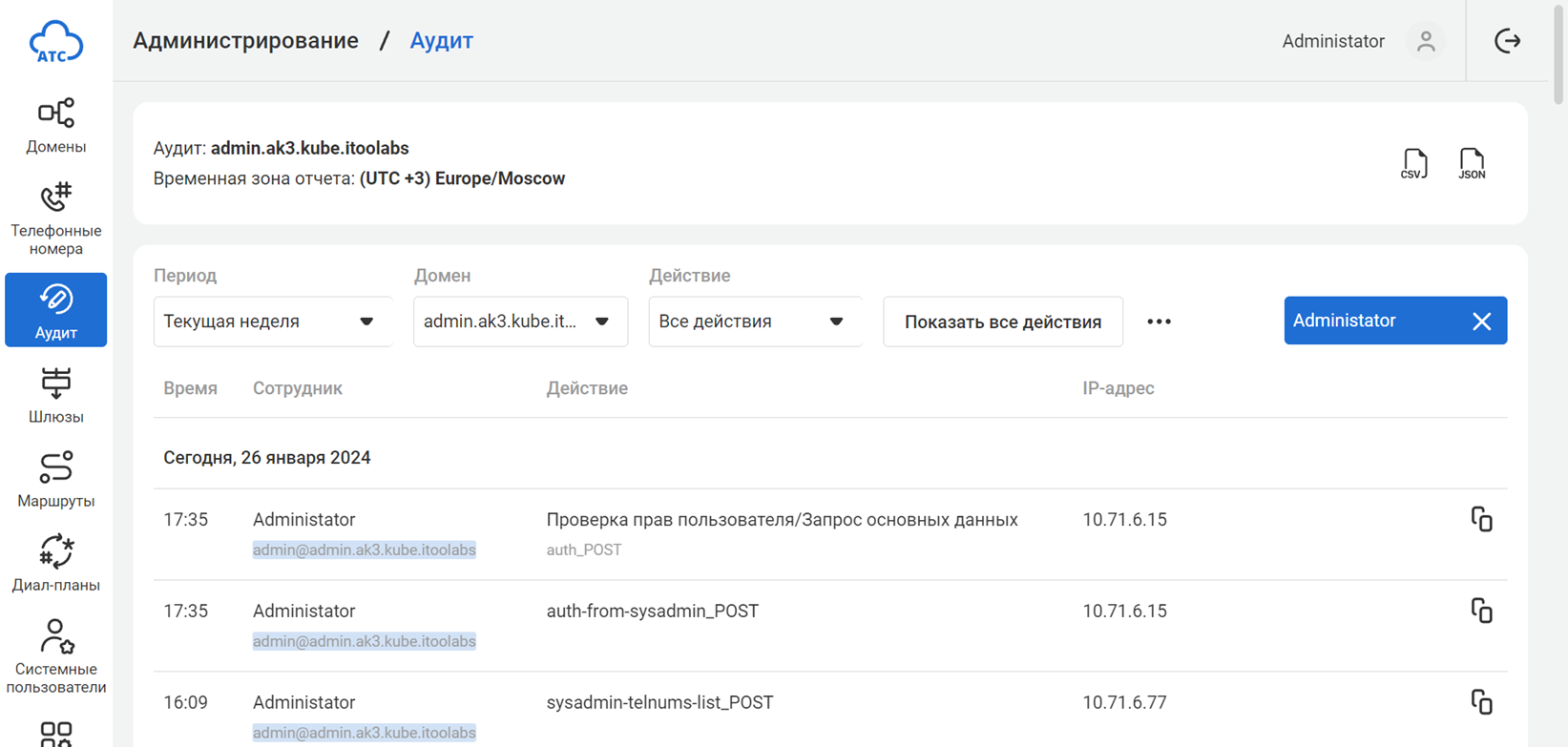
Task: Expand the Действие dropdown
Action: (x=754, y=322)
